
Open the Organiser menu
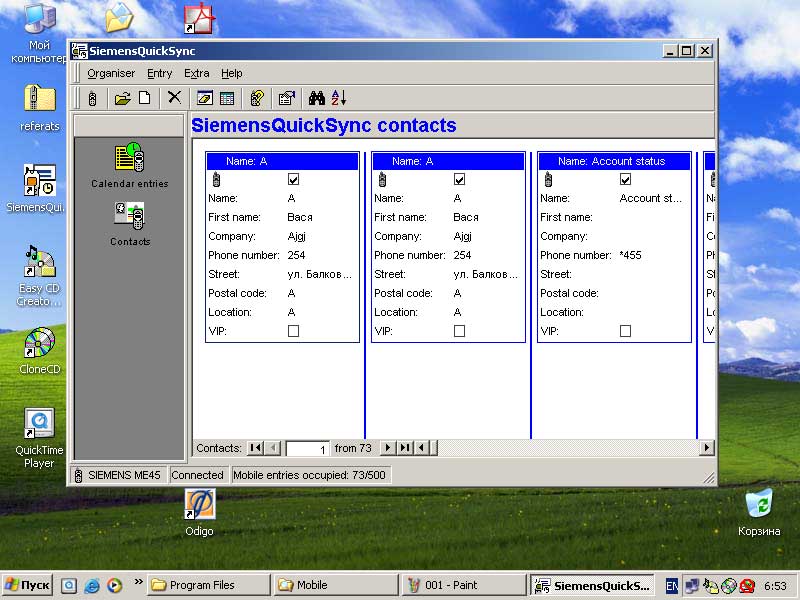pyautogui.click(x=111, y=73)
